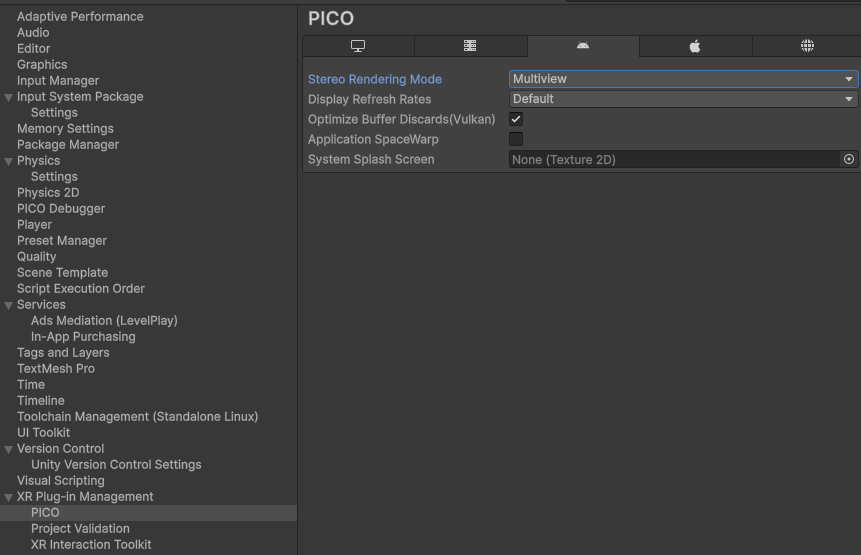Open Editor settings
861x555 pixels.
click(33, 48)
